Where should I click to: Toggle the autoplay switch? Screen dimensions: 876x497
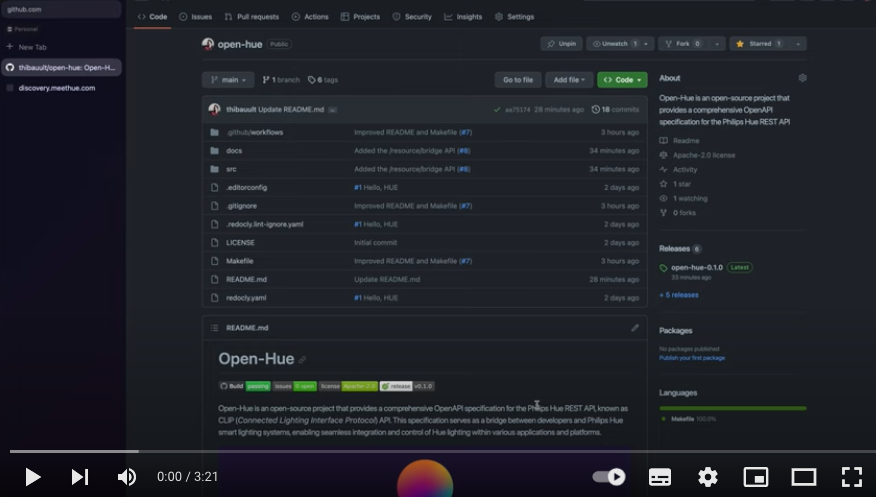[609, 477]
